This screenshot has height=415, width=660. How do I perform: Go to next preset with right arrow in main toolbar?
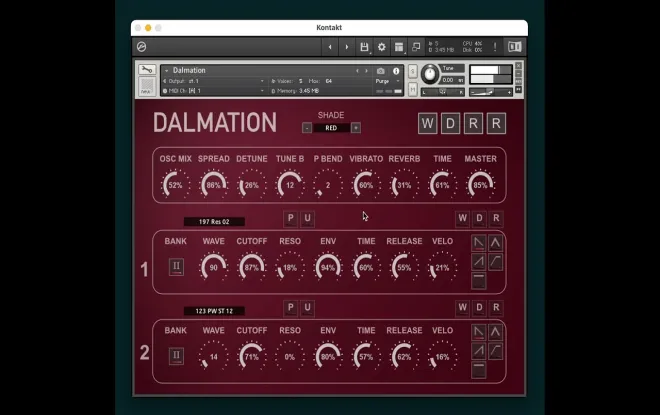click(346, 47)
